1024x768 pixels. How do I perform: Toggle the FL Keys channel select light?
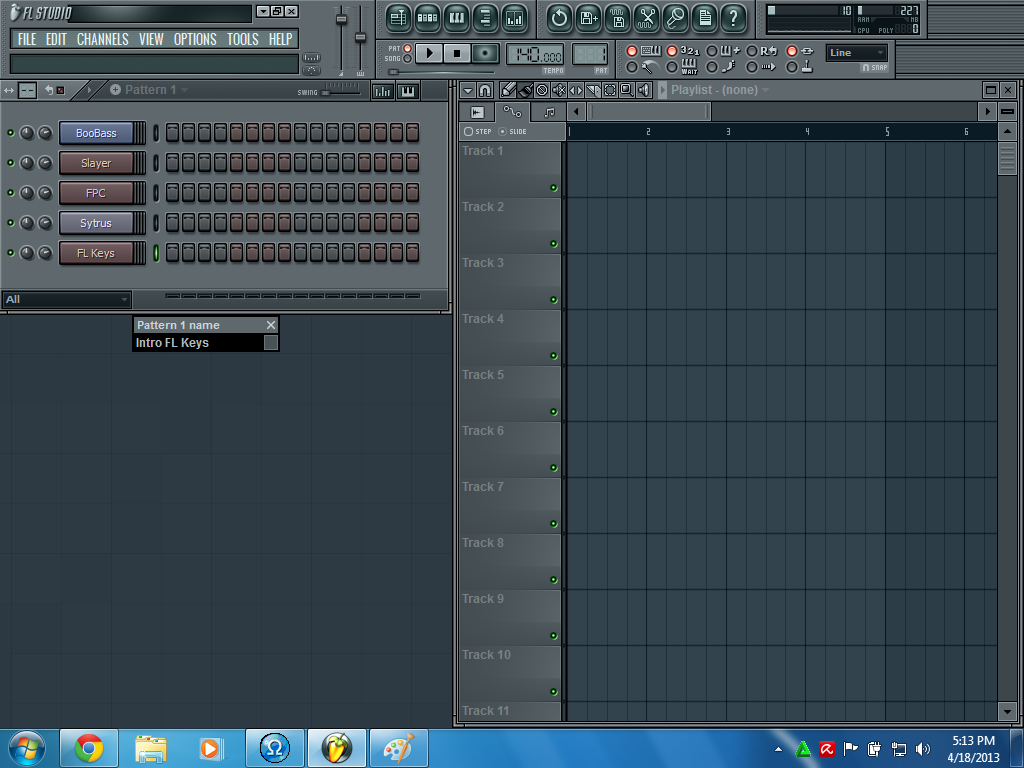[x=156, y=253]
